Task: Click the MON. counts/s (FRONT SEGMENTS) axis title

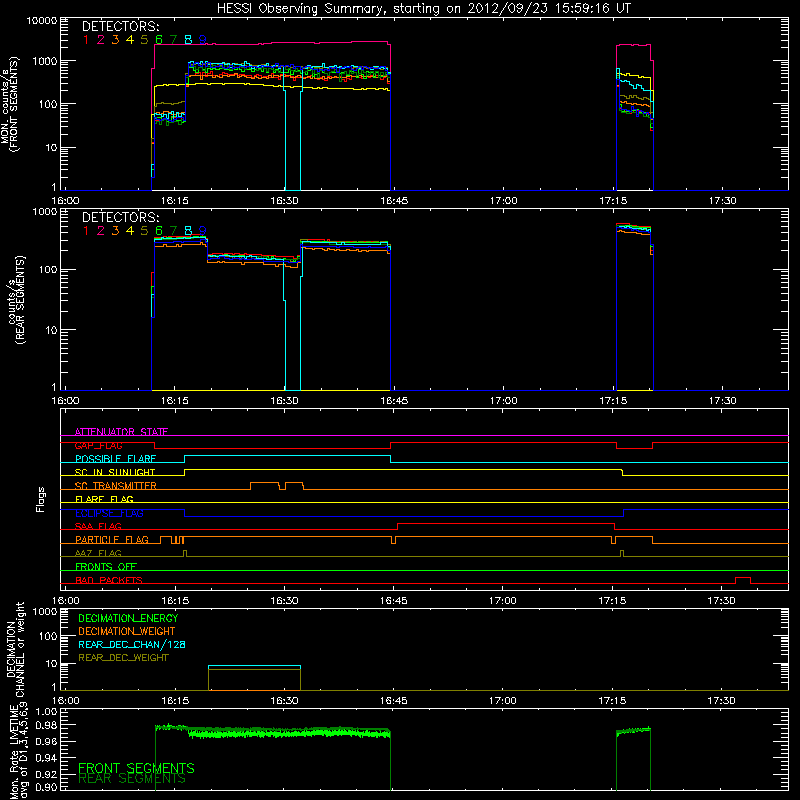Action: (9, 105)
